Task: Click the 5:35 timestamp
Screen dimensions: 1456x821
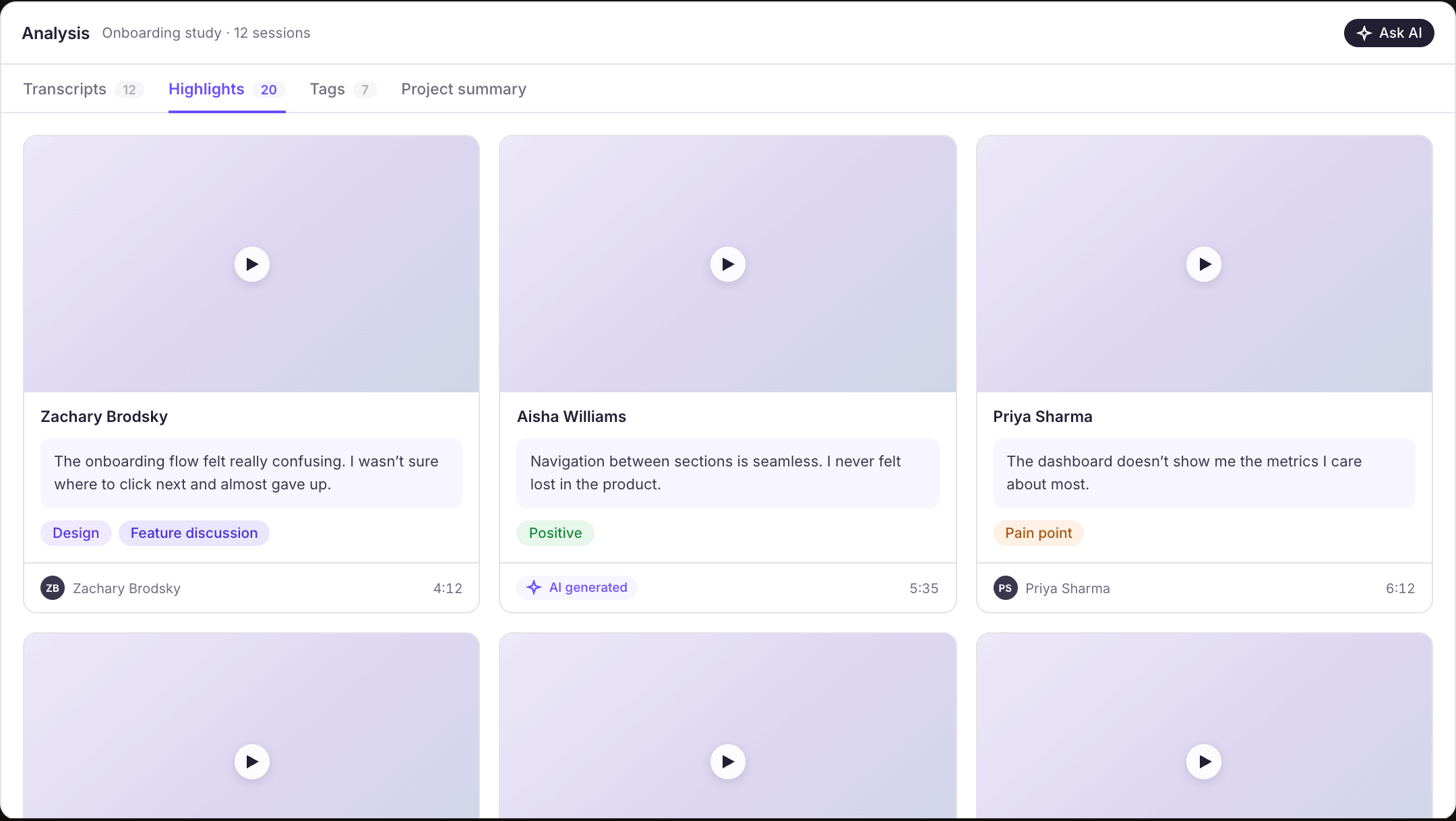Action: [x=924, y=588]
